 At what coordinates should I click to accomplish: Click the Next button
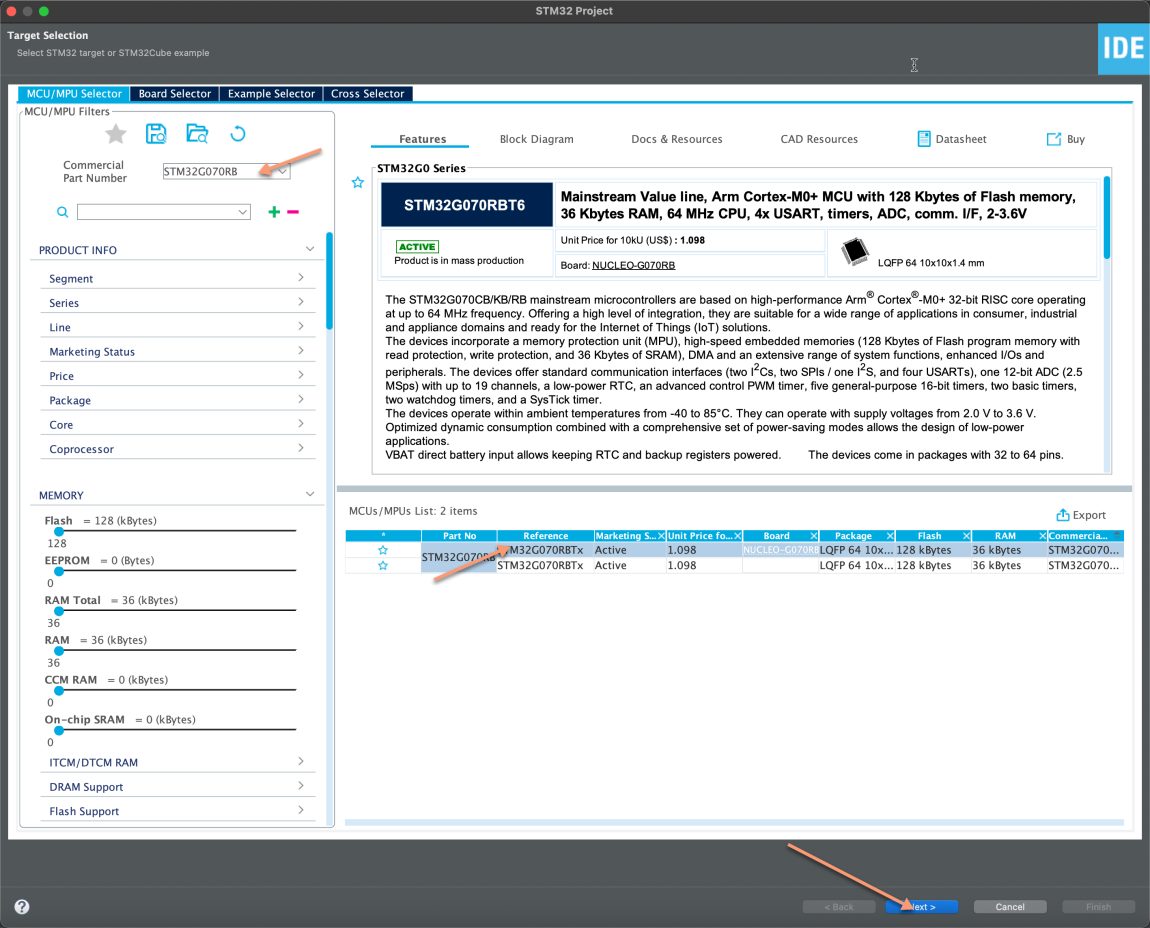click(921, 907)
